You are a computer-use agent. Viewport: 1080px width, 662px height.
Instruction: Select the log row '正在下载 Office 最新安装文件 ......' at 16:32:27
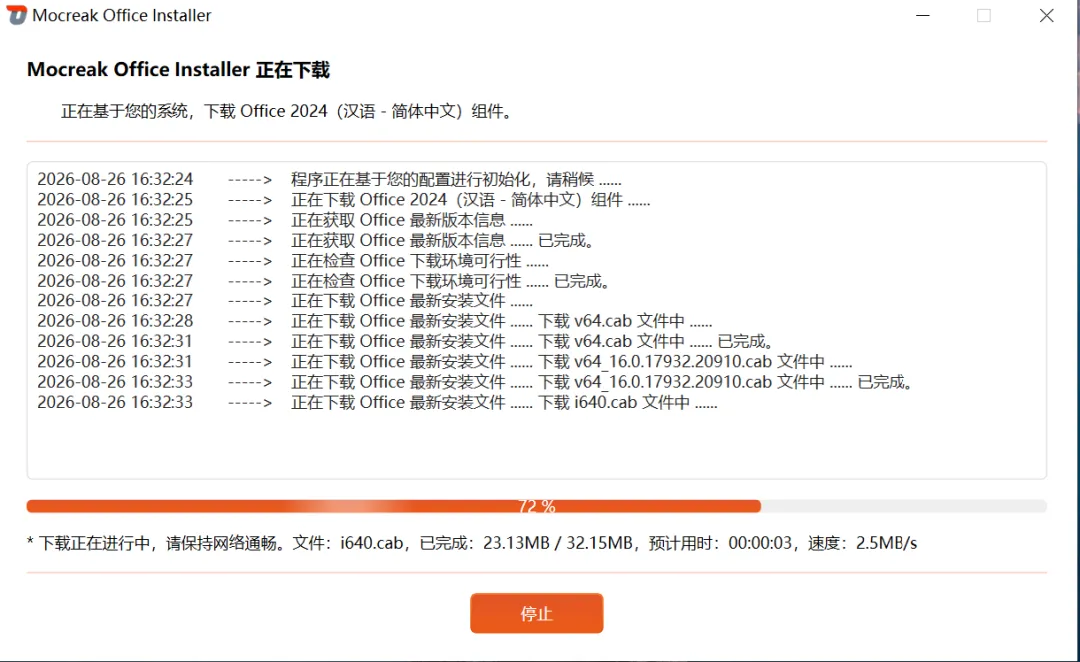click(x=284, y=301)
